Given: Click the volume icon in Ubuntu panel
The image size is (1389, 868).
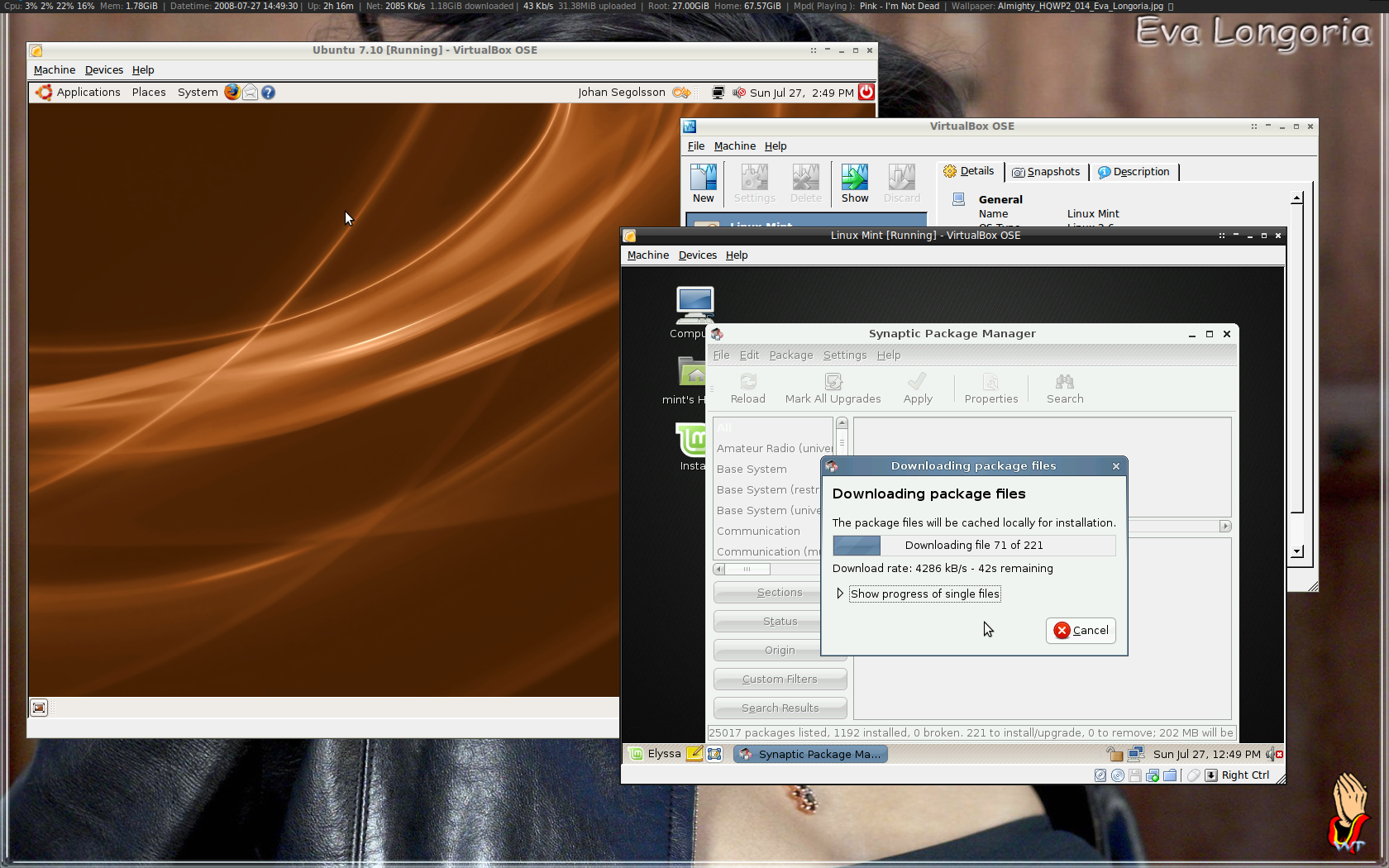Looking at the screenshot, I should pyautogui.click(x=739, y=93).
